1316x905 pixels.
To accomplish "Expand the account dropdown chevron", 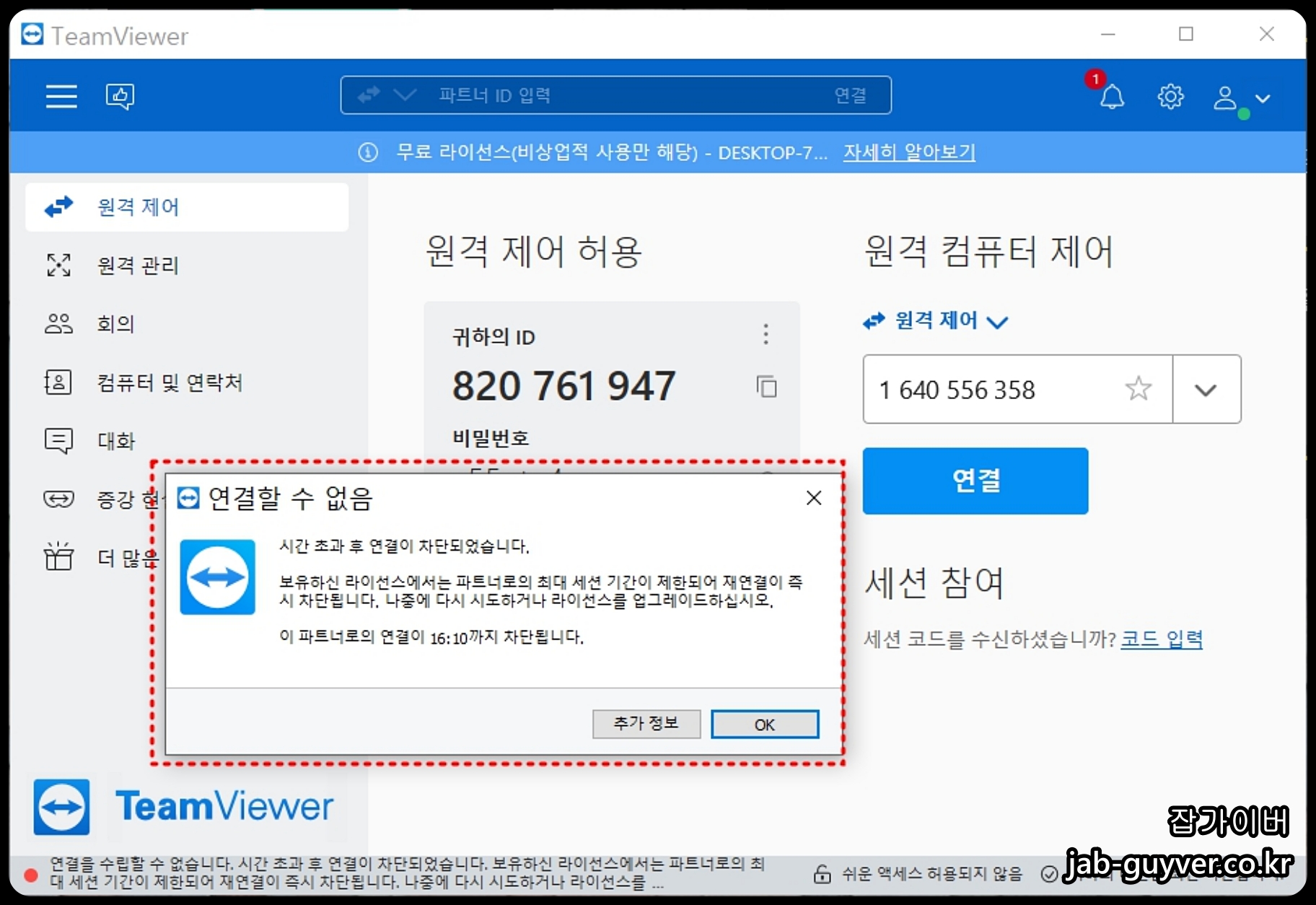I will pyautogui.click(x=1263, y=98).
